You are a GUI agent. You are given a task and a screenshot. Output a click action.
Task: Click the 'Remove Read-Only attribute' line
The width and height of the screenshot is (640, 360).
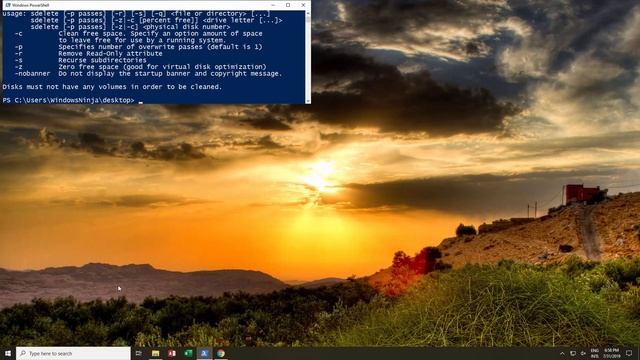(110, 53)
